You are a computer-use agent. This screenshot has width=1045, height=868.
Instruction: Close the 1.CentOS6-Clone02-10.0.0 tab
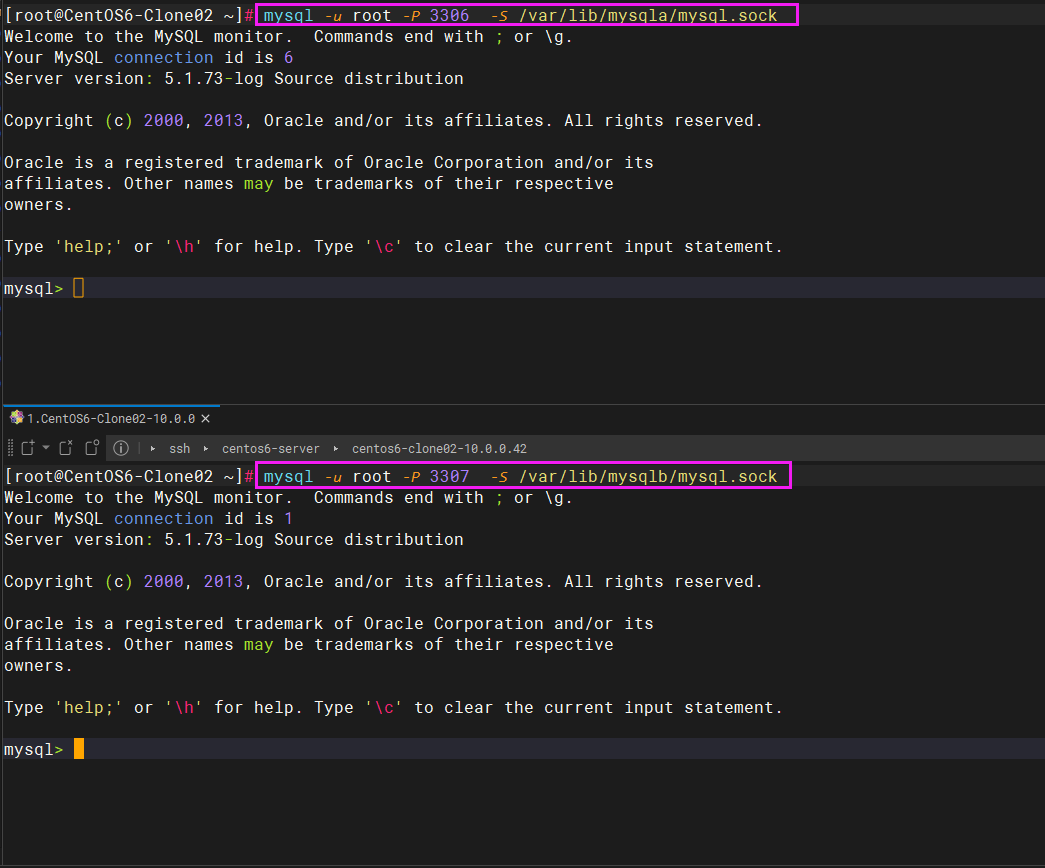click(206, 419)
